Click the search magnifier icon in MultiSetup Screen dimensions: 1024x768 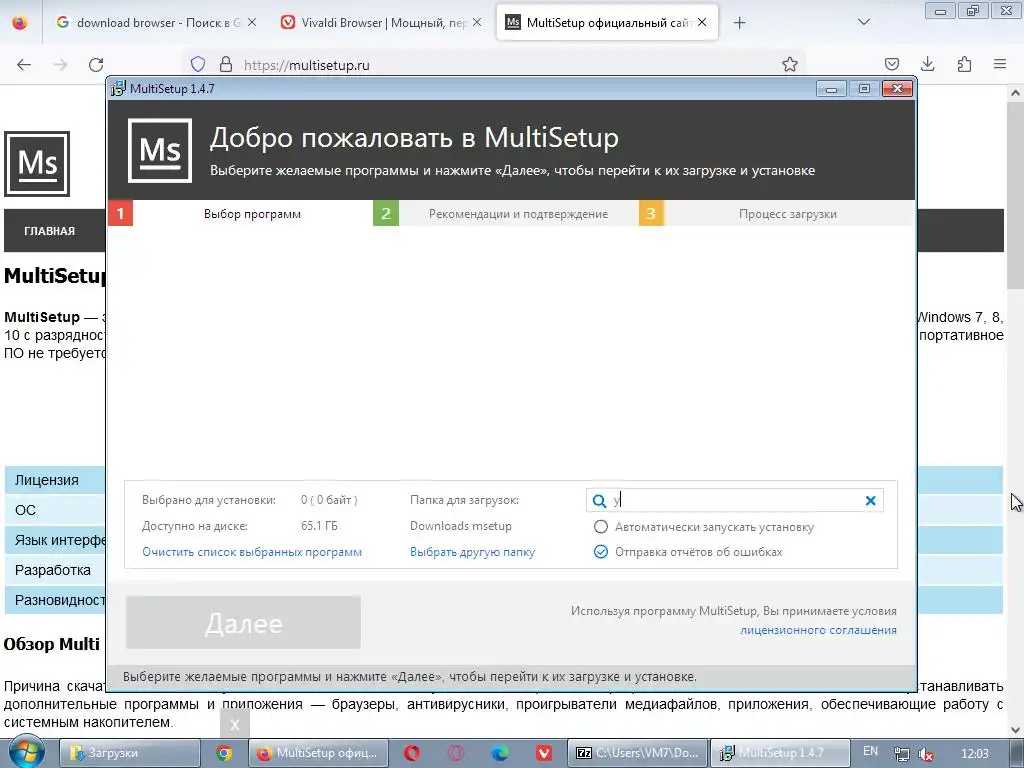click(599, 501)
